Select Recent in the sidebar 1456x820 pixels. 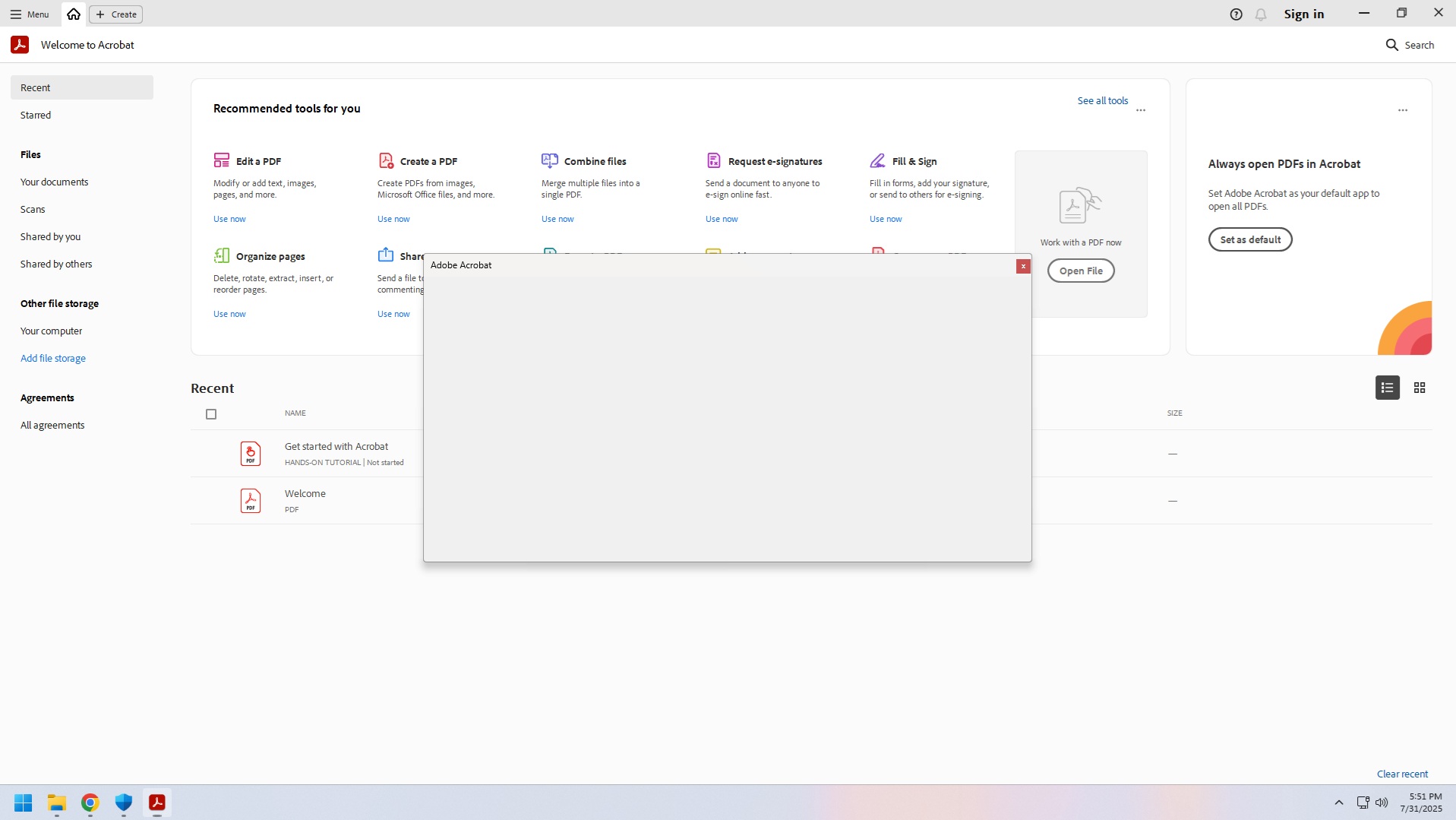82,87
